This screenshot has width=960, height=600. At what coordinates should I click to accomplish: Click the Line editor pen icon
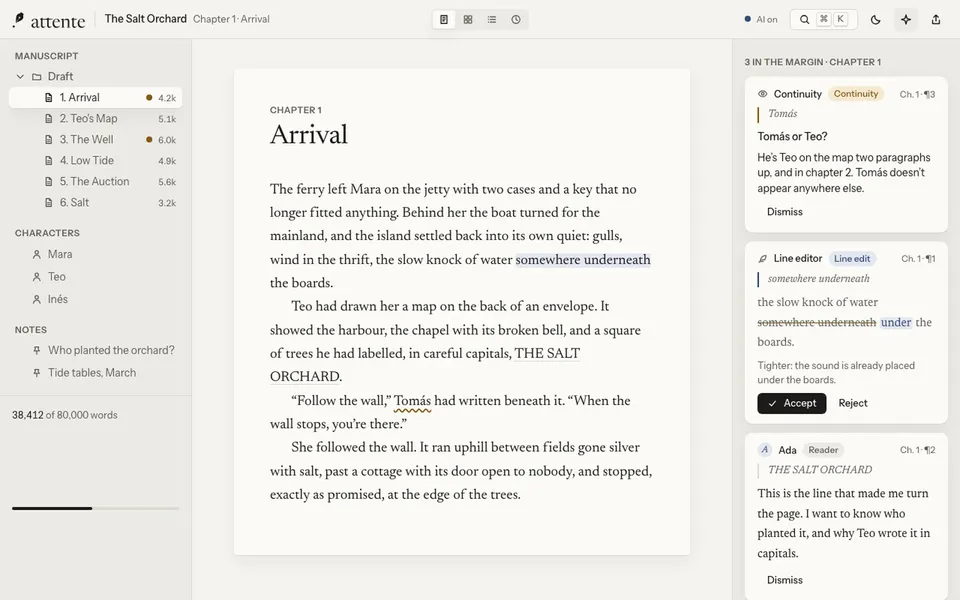pyautogui.click(x=763, y=259)
